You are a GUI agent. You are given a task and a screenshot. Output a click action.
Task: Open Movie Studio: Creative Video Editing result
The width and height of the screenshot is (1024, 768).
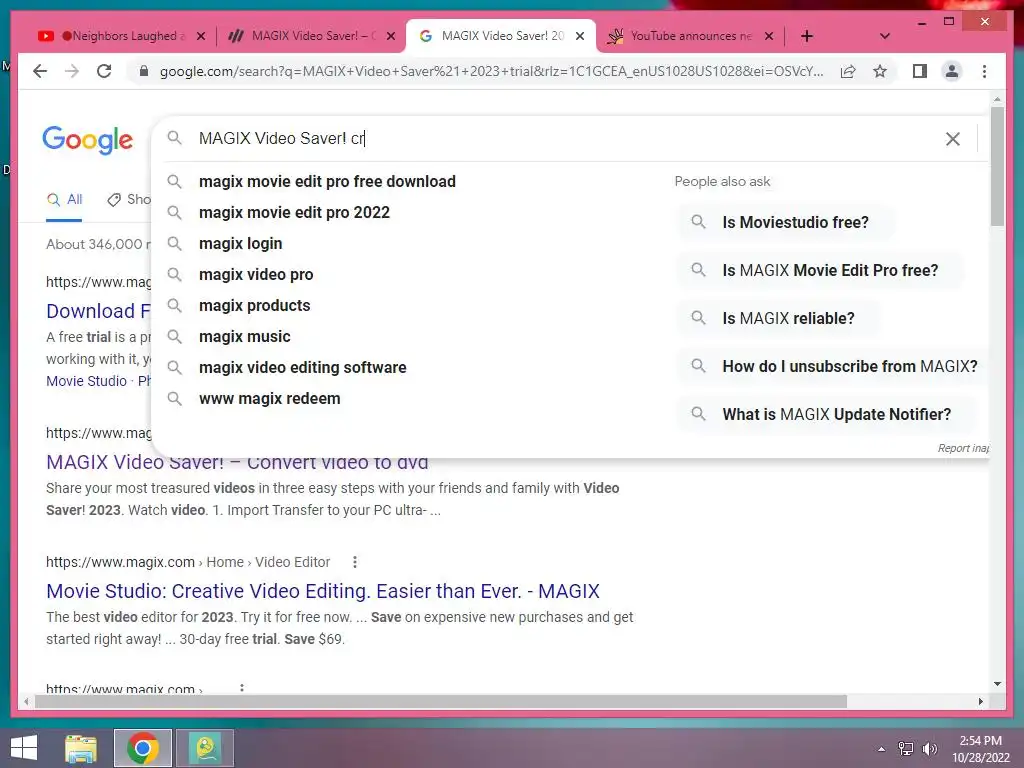click(323, 591)
